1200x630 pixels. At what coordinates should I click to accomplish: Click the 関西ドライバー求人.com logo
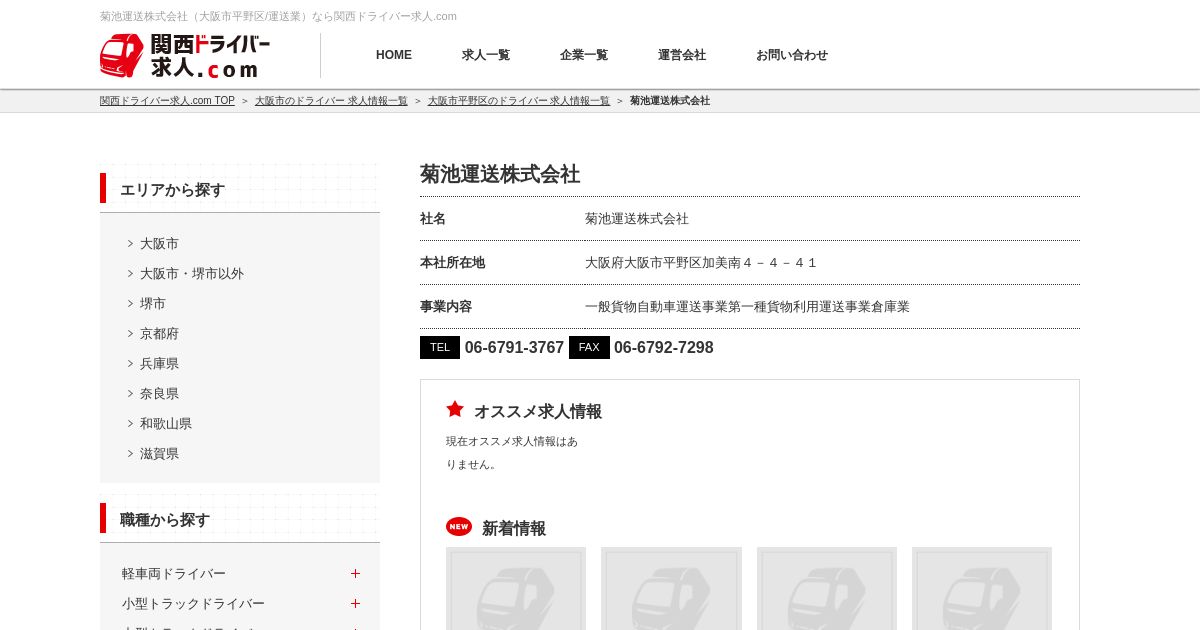(185, 56)
